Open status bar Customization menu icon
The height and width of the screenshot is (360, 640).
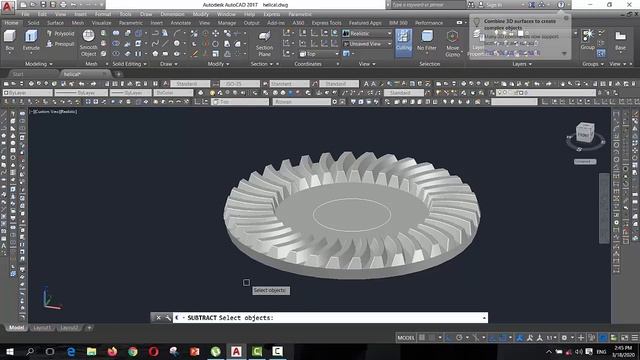pyautogui.click(x=635, y=338)
